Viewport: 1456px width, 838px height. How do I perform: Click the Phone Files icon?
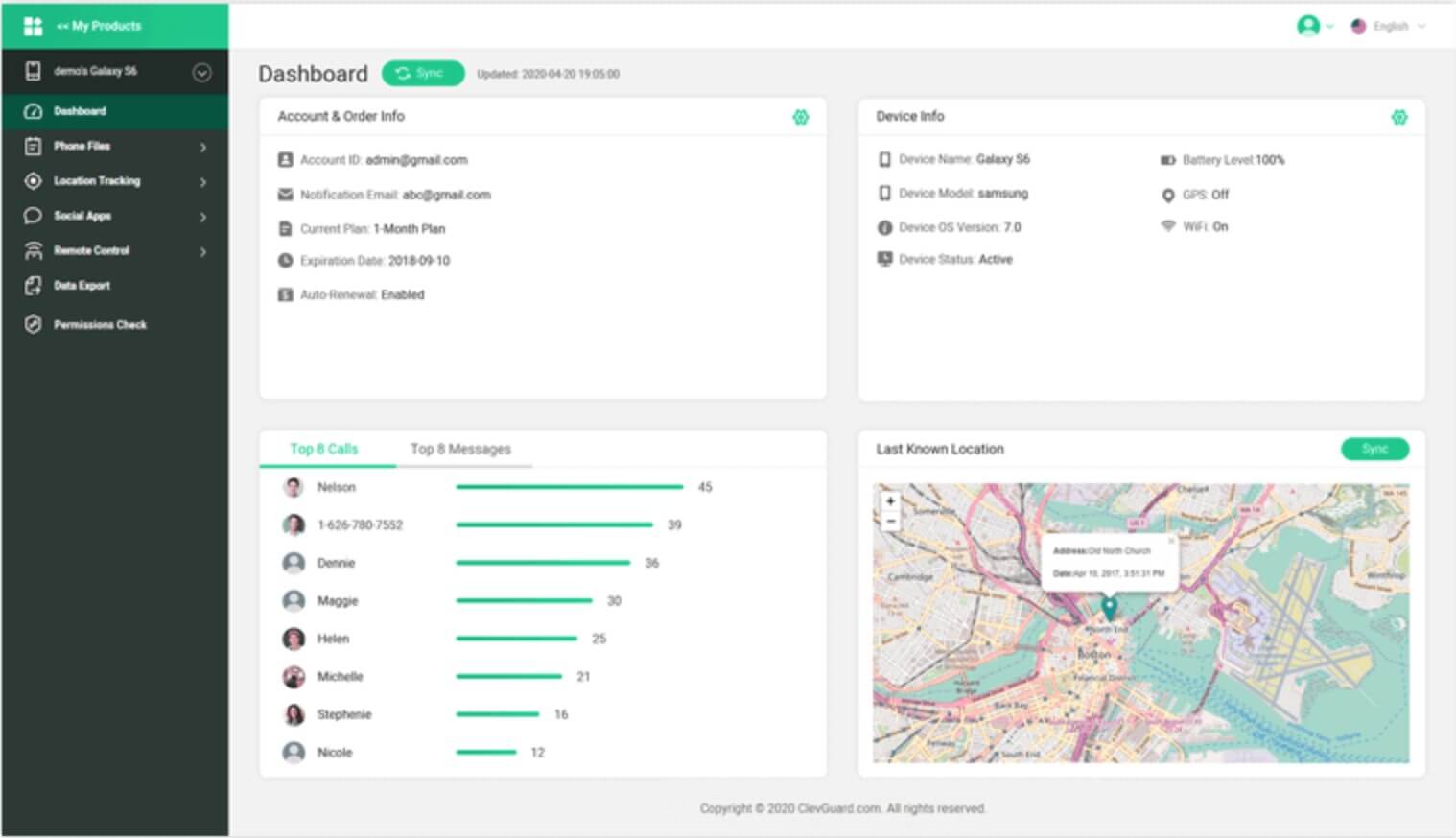[34, 147]
